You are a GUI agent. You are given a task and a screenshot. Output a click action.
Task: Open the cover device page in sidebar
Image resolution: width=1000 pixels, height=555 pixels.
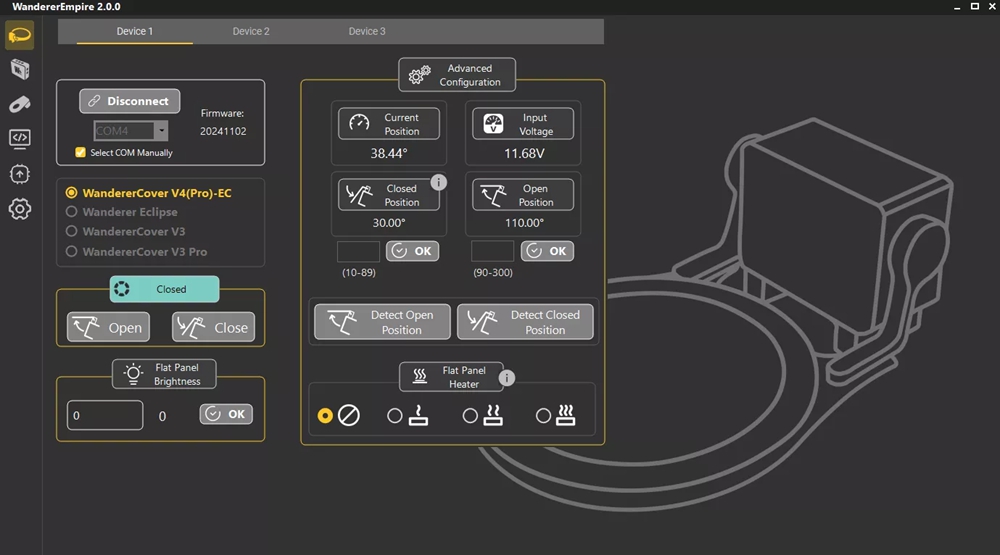point(20,36)
